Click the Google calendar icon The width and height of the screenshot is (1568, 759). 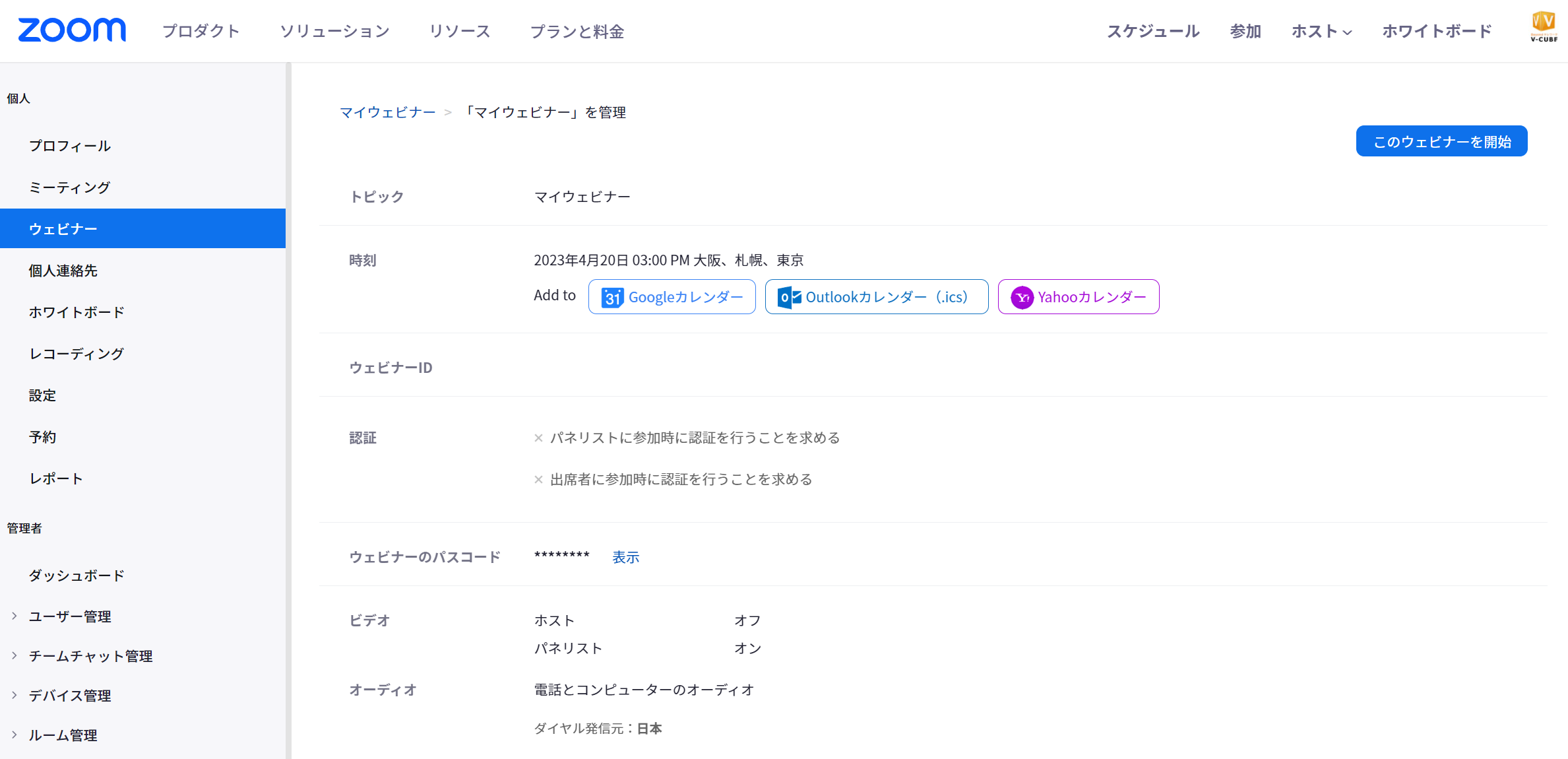612,298
